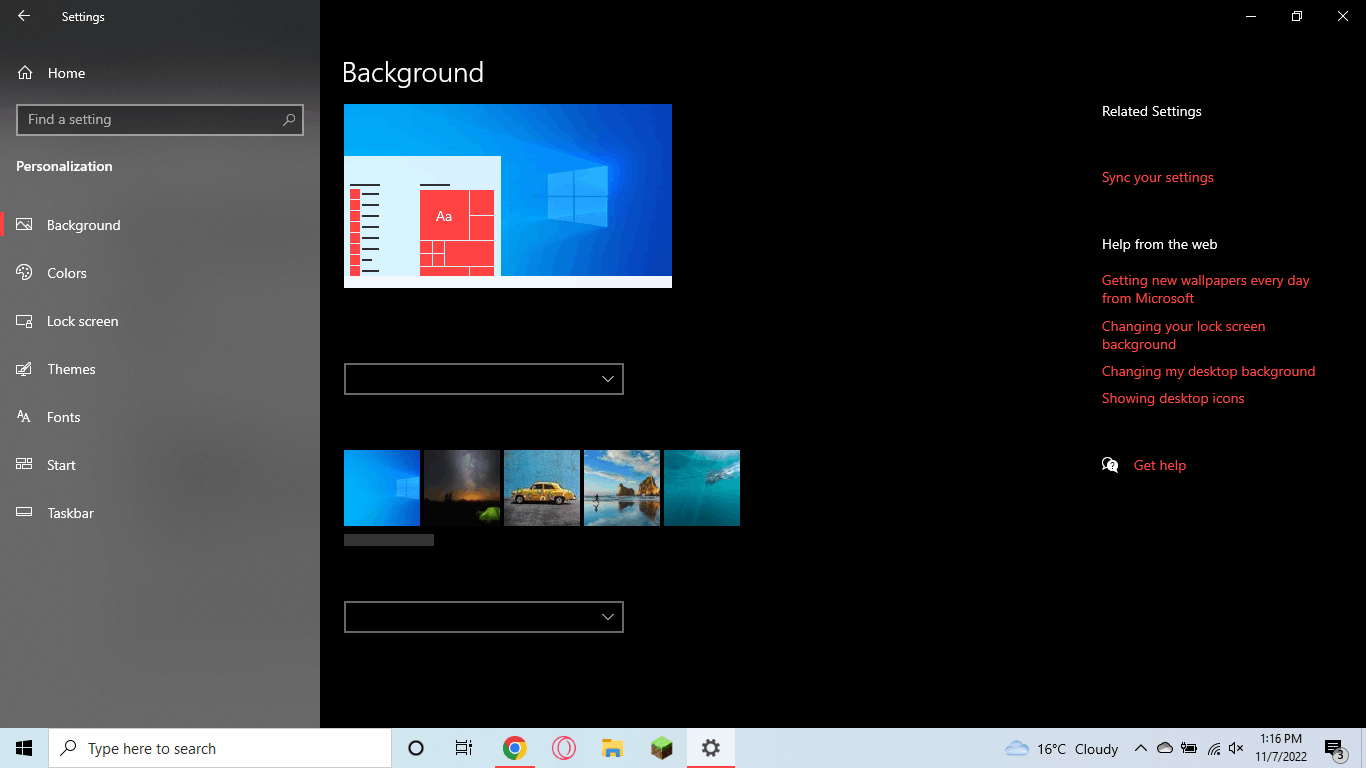Click into the Find a setting field

point(160,119)
